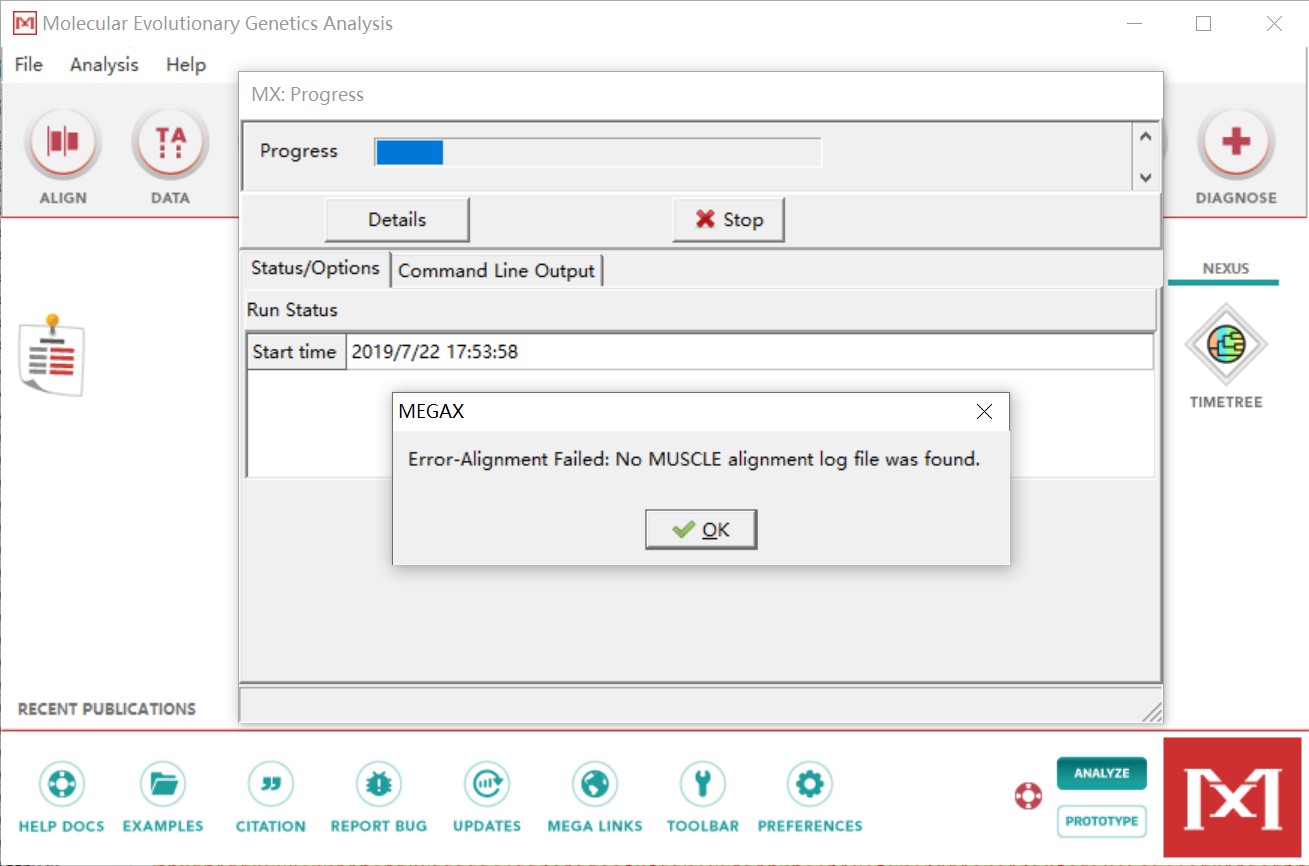Switch to ANALYZE mode
The height and width of the screenshot is (866, 1309).
point(1102,773)
